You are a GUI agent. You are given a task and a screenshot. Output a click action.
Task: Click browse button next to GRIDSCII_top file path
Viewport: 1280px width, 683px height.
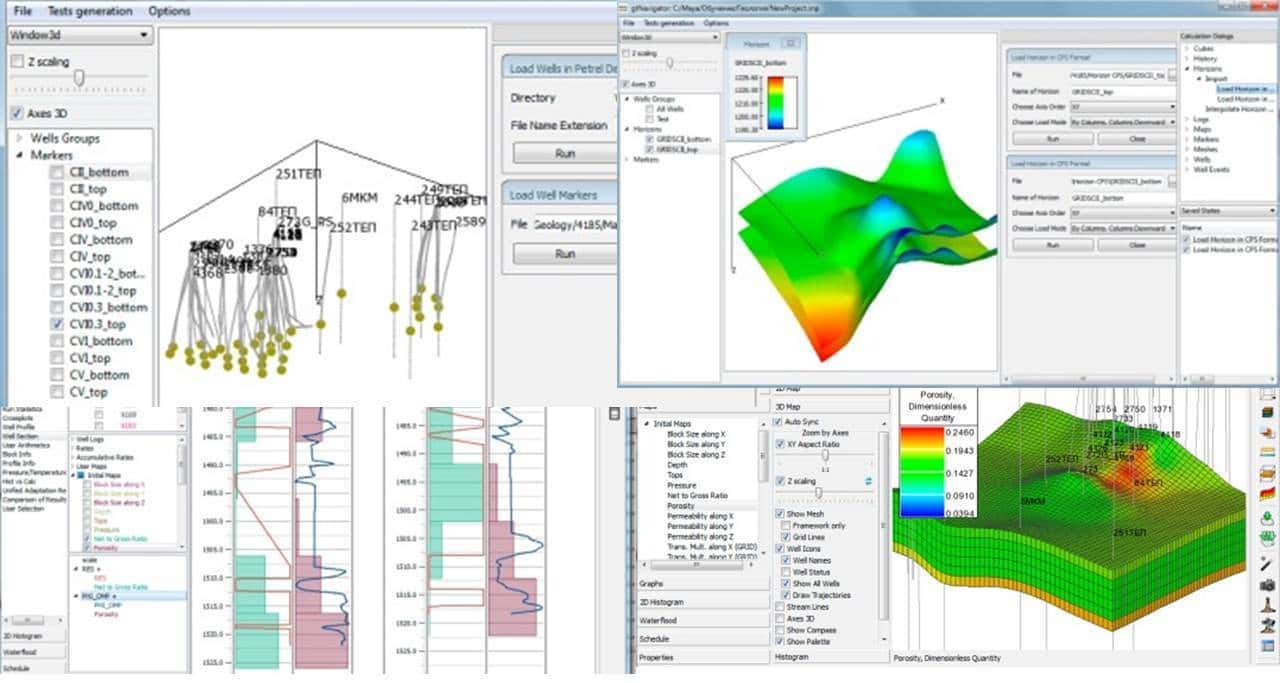click(x=1172, y=74)
